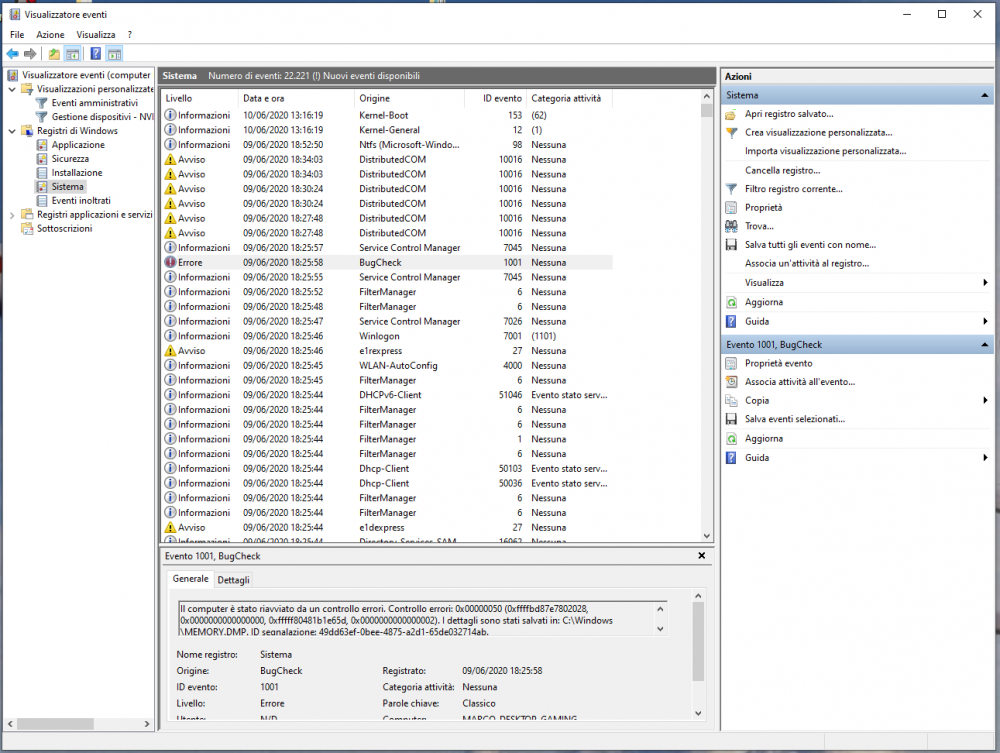Click the toolbar Help question mark icon
This screenshot has width=1000, height=753.
[x=95, y=54]
